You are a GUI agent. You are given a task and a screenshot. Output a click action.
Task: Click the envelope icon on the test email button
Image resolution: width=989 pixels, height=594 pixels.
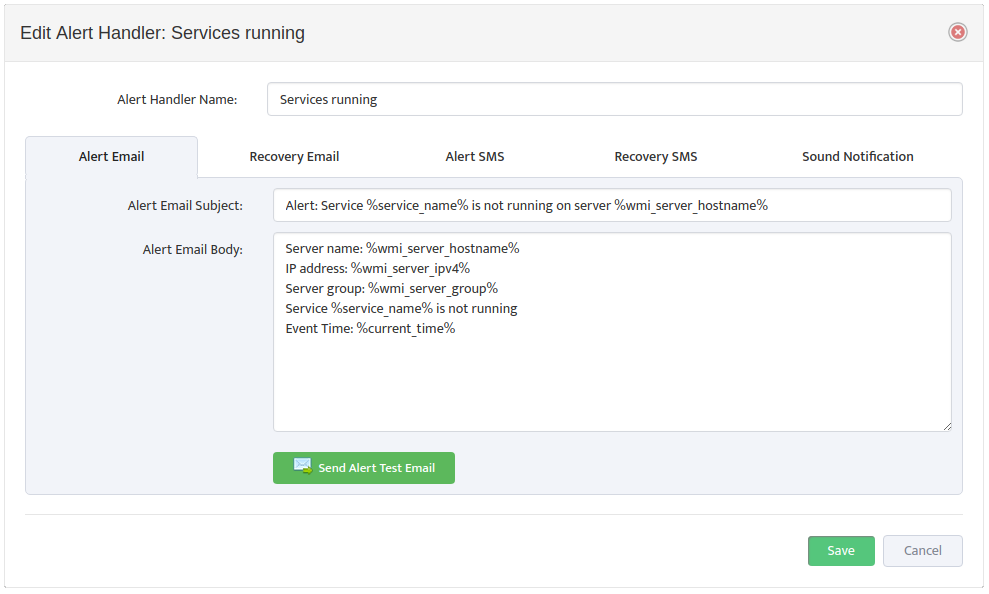click(302, 466)
